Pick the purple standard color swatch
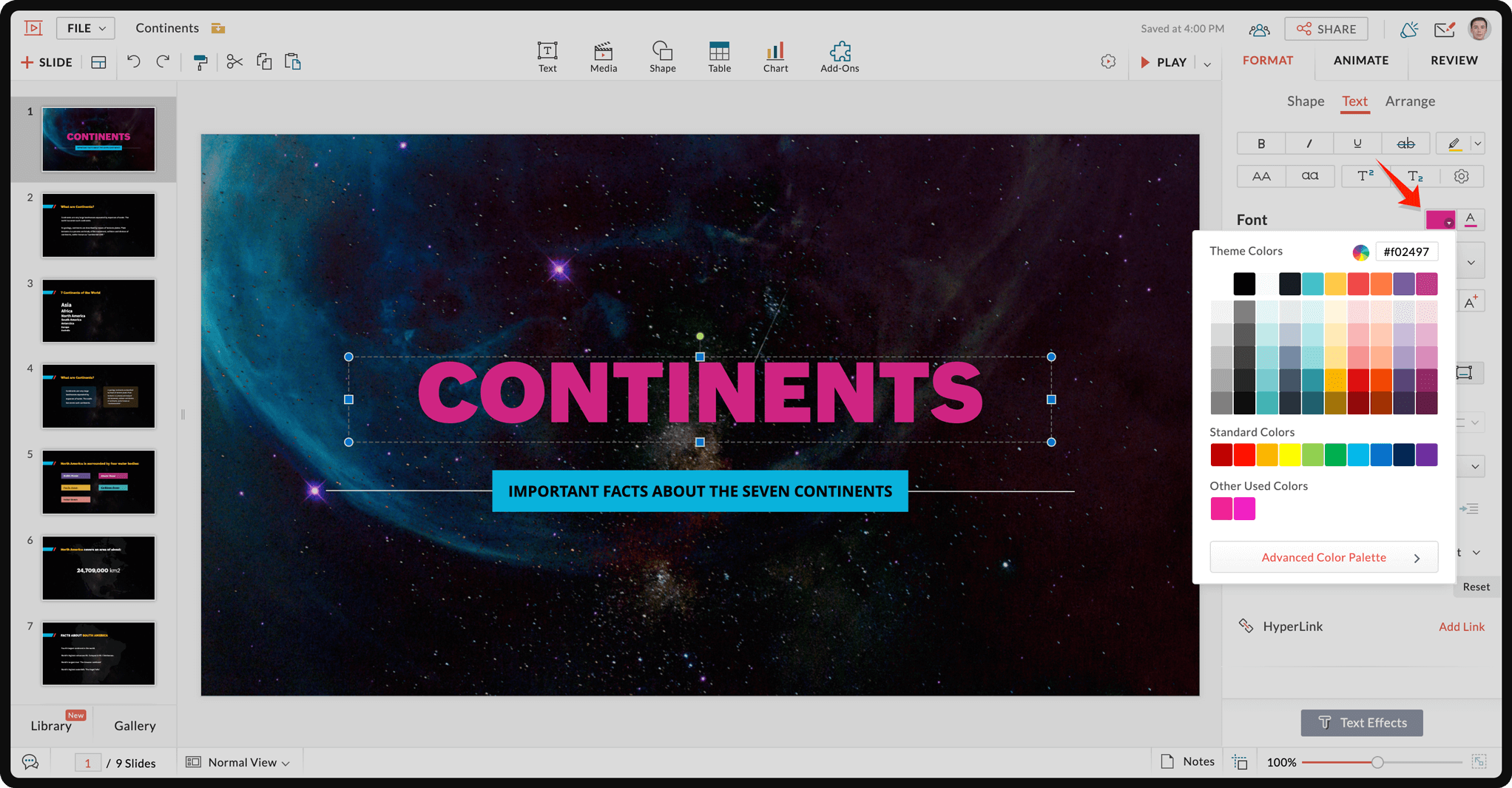Image resolution: width=1512 pixels, height=788 pixels. pyautogui.click(x=1426, y=455)
